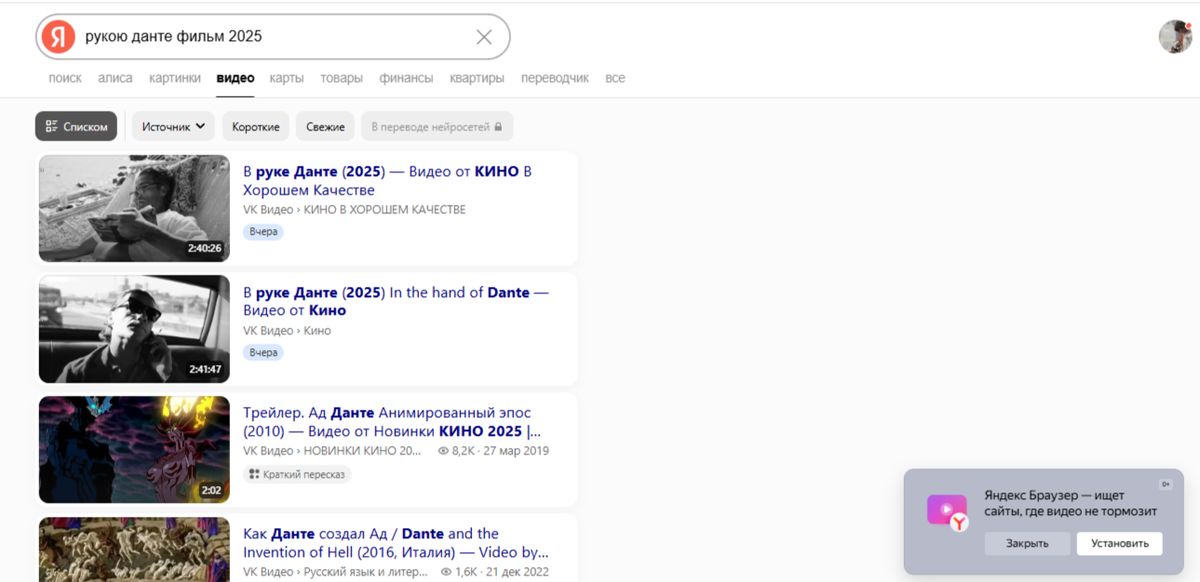The image size is (1200, 582).
Task: Switch to the "квартиры" tab
Action: [477, 78]
